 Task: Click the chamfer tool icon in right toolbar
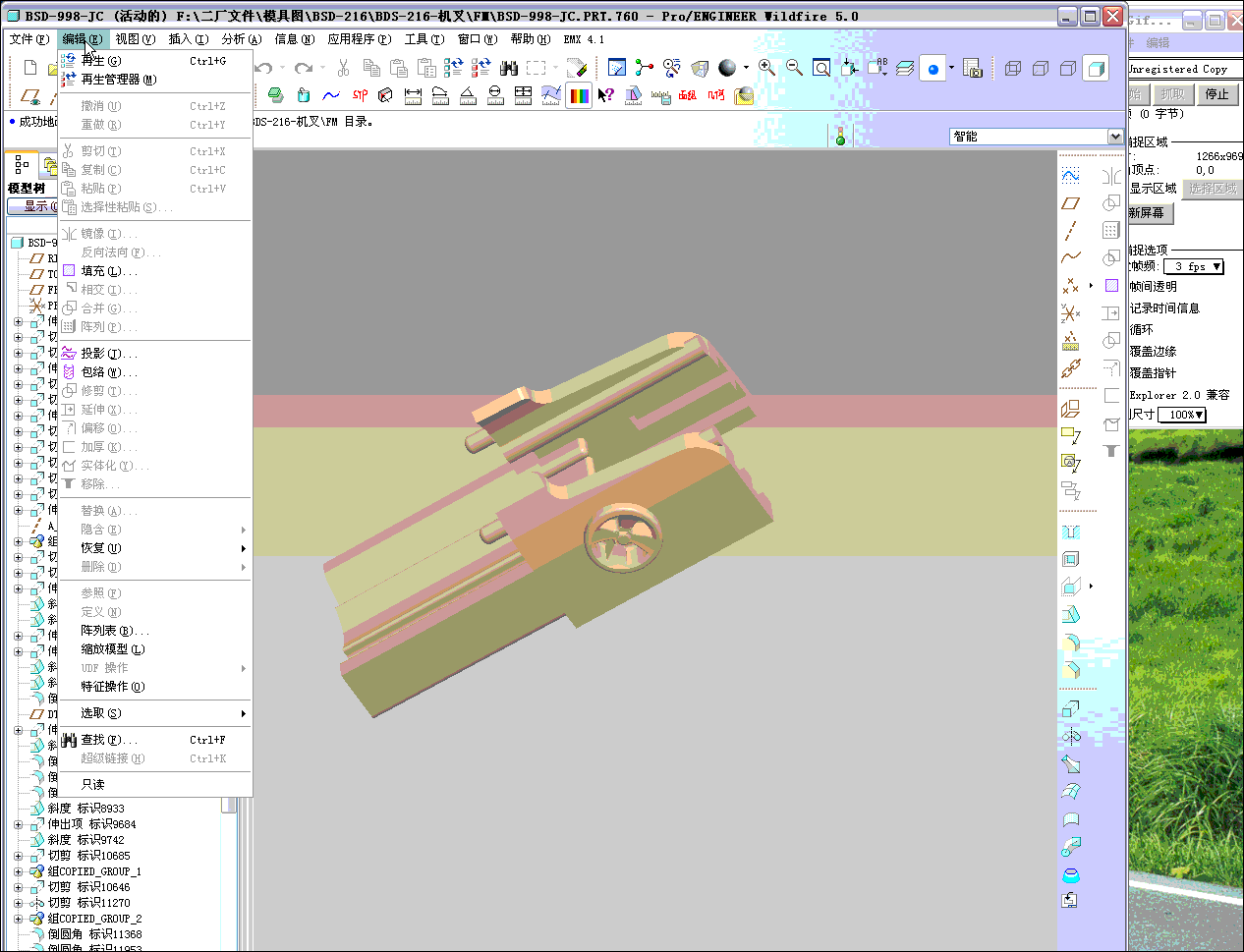(1071, 670)
